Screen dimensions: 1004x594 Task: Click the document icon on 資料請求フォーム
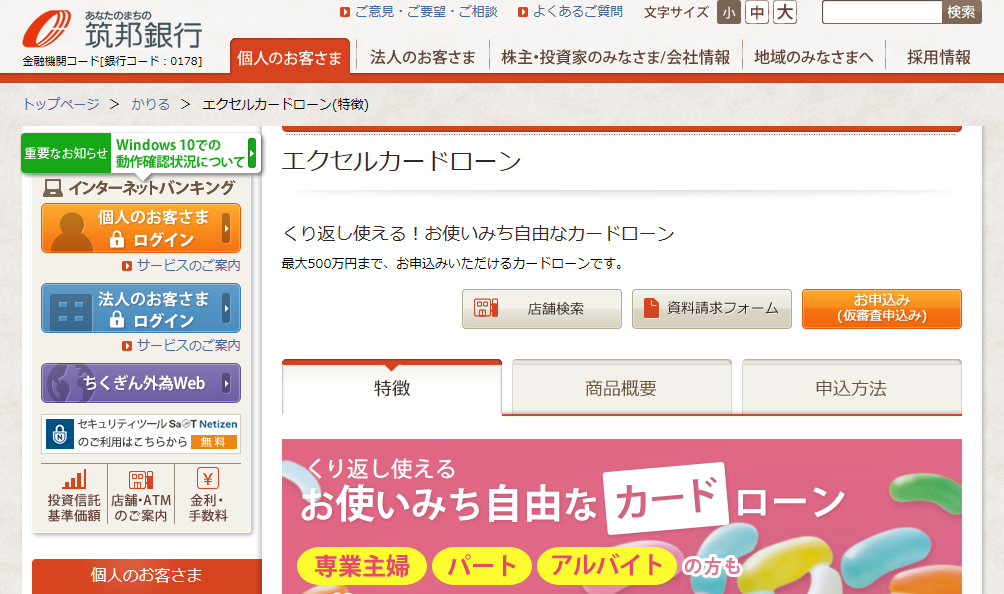pyautogui.click(x=651, y=308)
